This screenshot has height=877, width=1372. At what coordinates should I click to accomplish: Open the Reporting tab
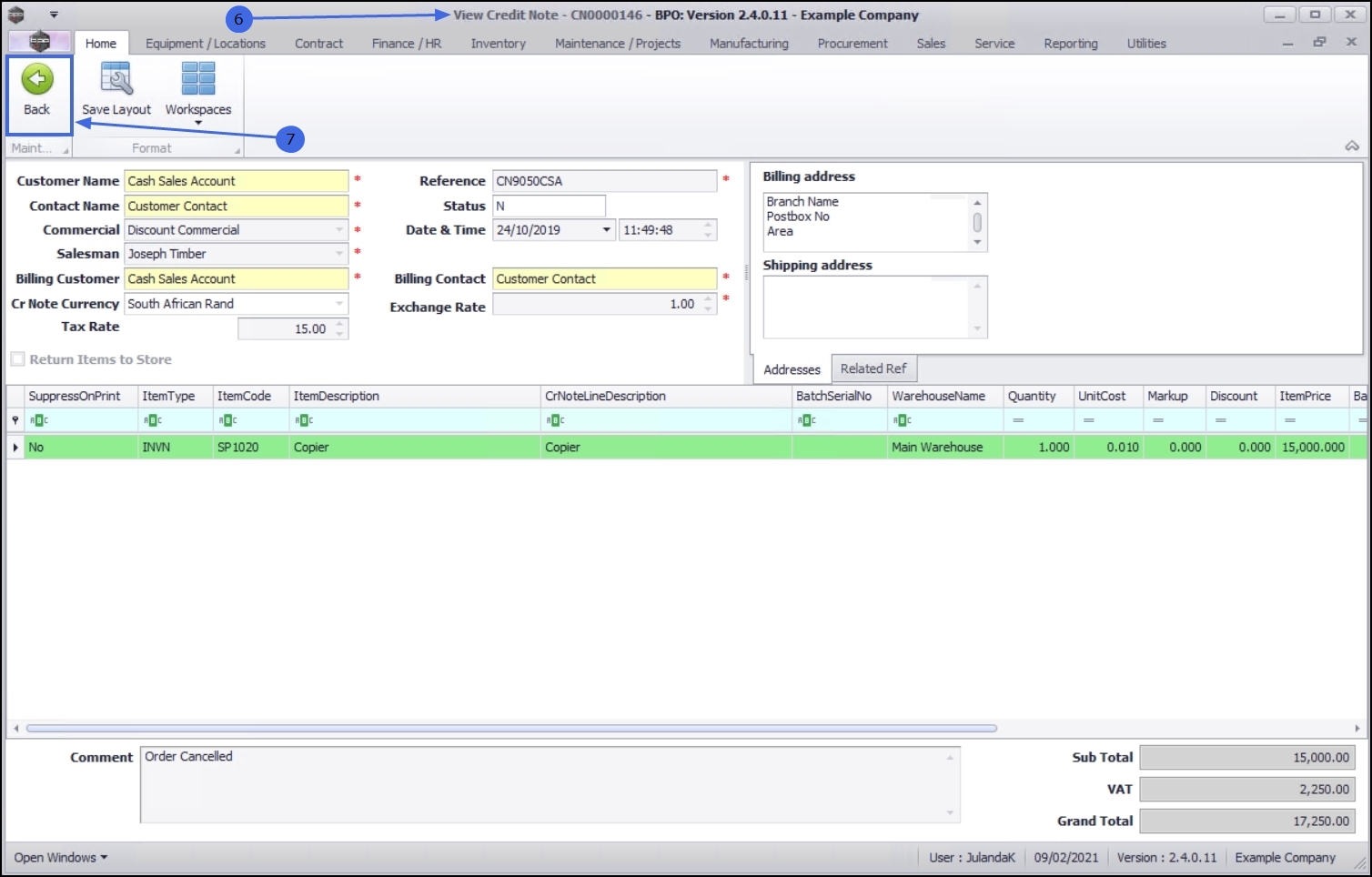[x=1071, y=43]
